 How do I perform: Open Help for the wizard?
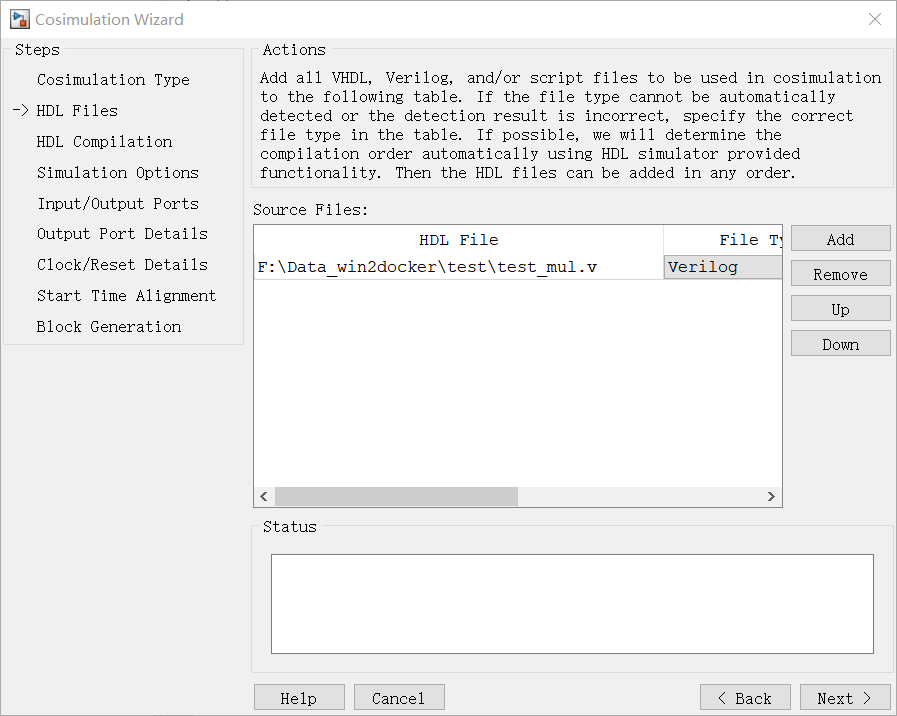[299, 698]
